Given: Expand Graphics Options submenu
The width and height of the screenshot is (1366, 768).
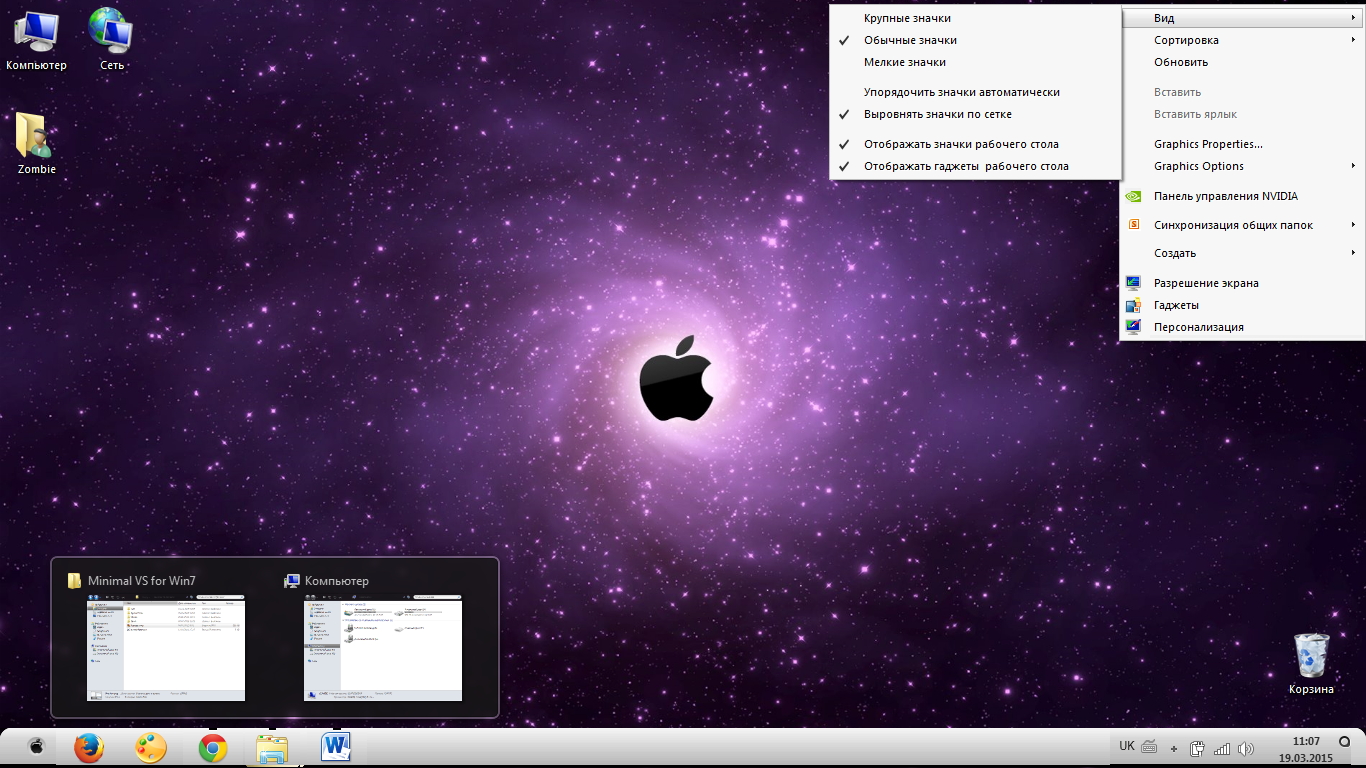Looking at the screenshot, I should click(1243, 166).
